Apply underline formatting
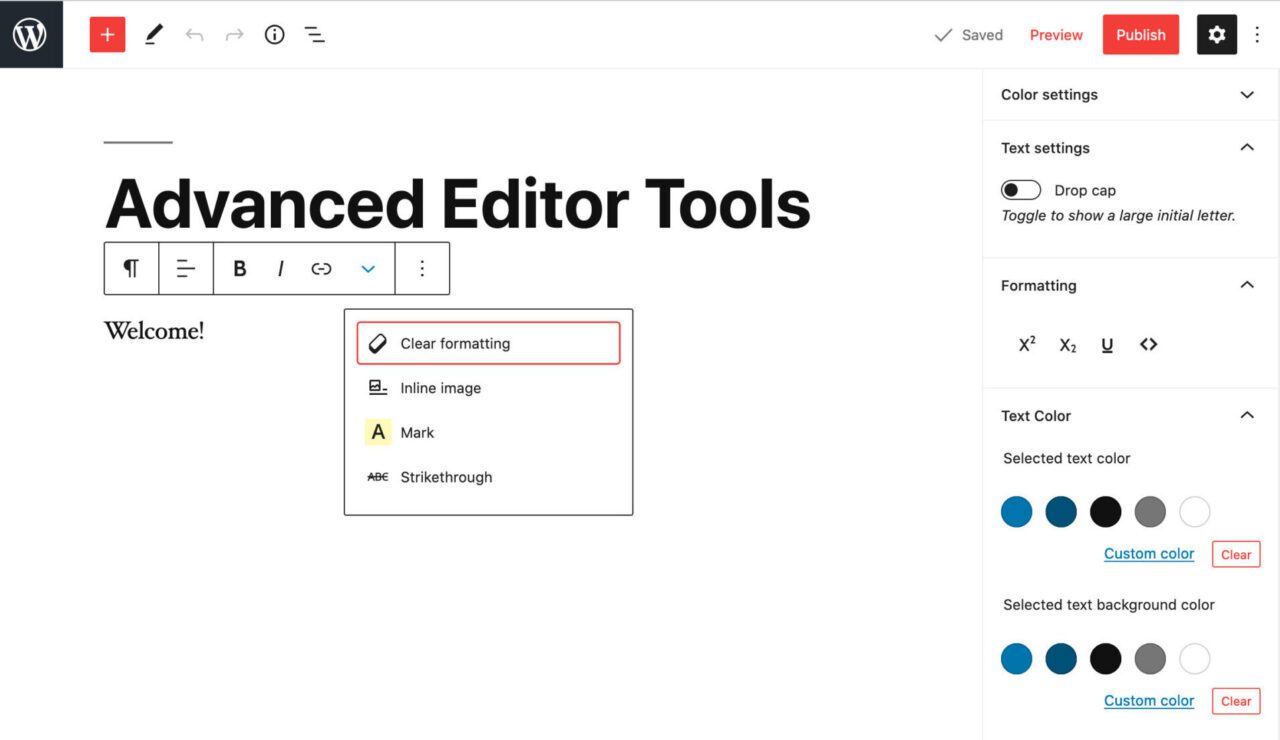Screen dimensions: 1280x740 pos(1106,344)
